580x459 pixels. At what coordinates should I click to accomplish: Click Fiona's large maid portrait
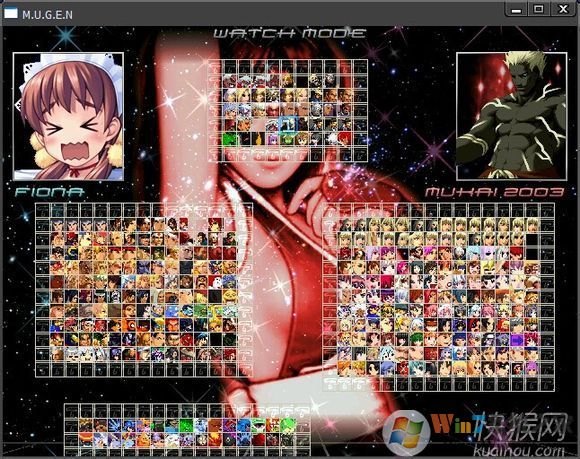click(x=68, y=117)
